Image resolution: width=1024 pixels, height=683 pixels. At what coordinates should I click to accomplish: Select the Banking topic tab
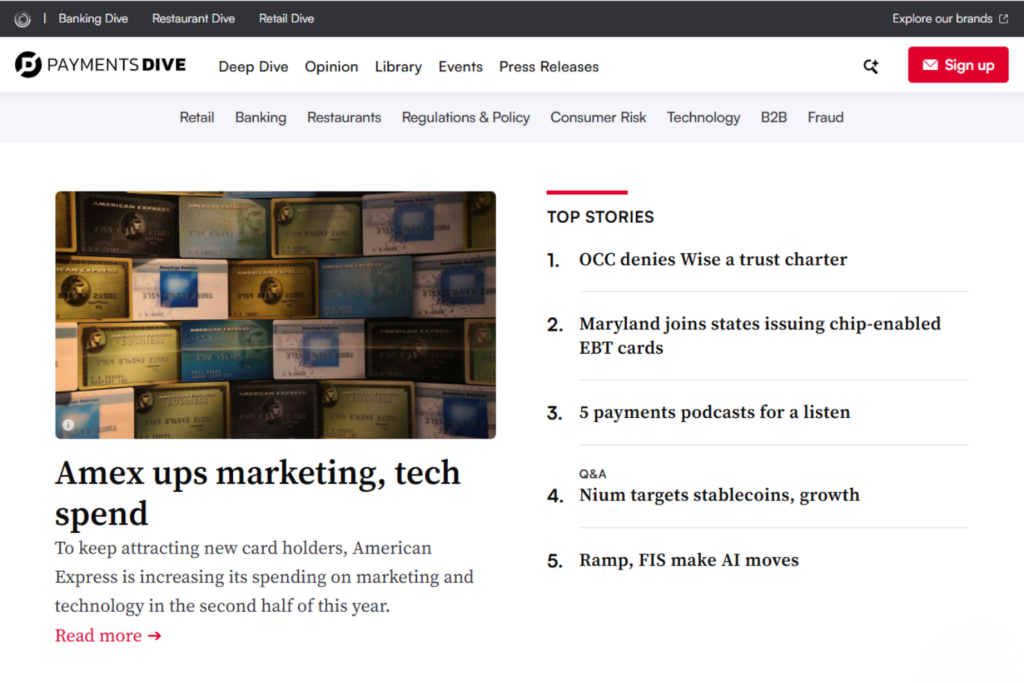point(261,118)
